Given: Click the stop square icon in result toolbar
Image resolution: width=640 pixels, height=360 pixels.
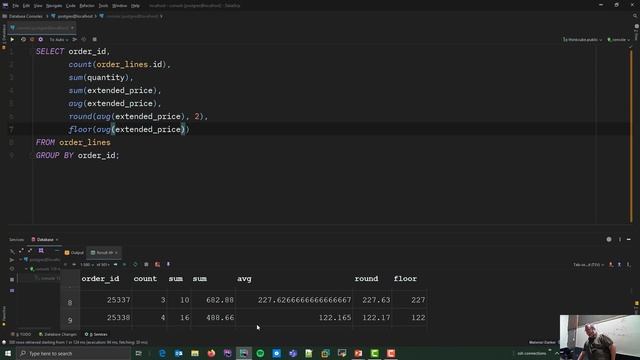Looking at the screenshot, I should [146, 264].
